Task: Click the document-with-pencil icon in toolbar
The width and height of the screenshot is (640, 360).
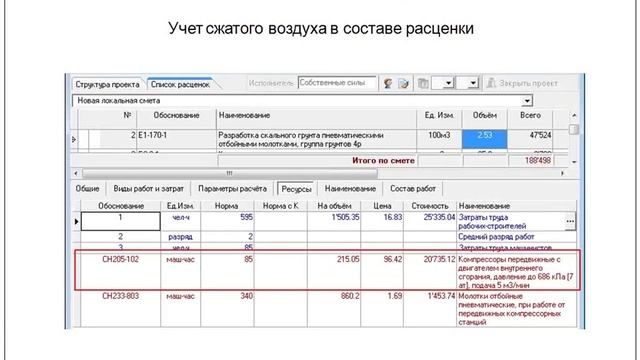Action: click(x=403, y=84)
